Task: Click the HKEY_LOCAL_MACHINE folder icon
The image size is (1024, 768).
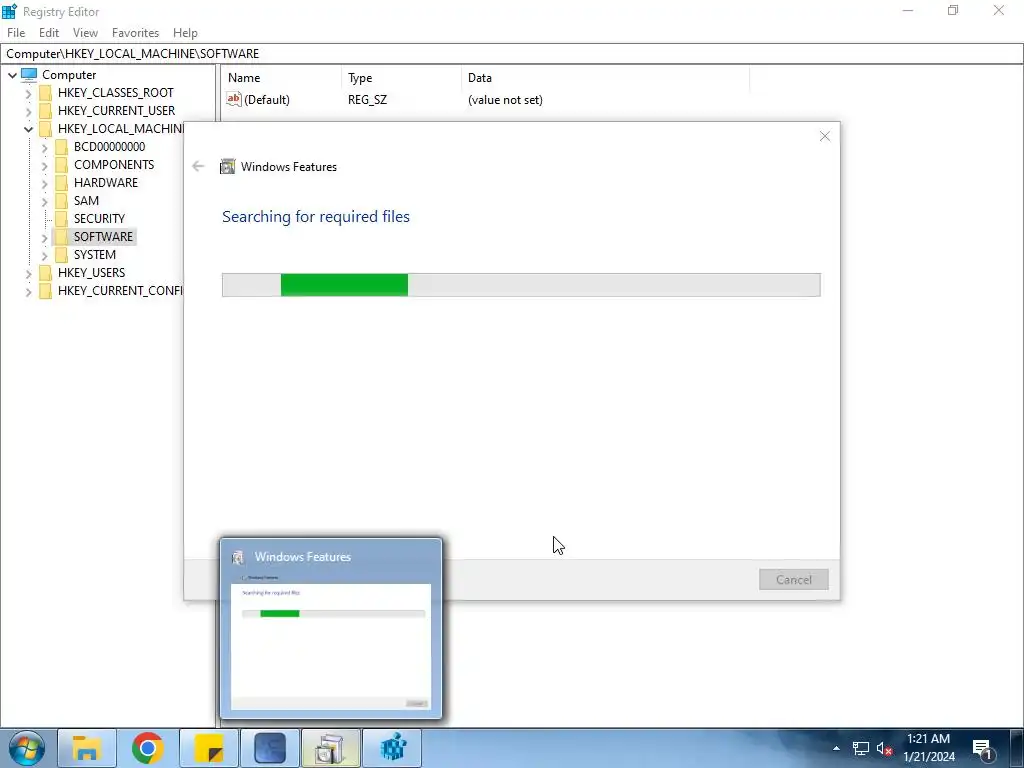Action: 45,129
